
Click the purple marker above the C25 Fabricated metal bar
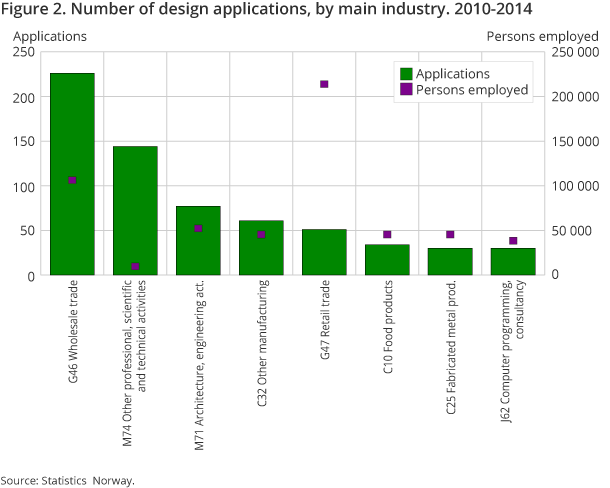click(450, 234)
